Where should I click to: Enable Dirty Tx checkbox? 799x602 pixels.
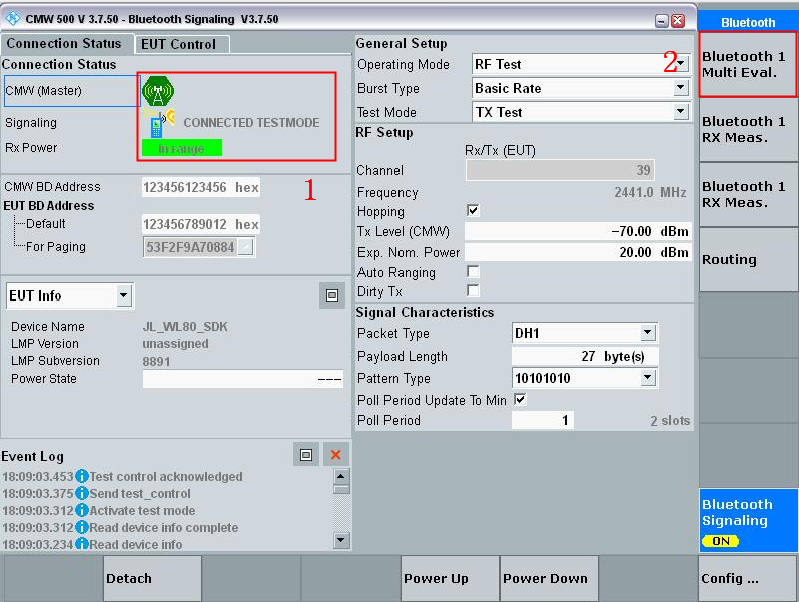[x=473, y=291]
